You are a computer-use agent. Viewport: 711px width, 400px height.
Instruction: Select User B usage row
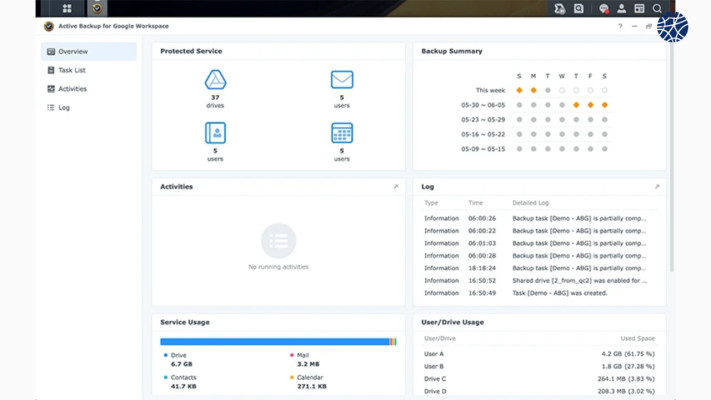[x=539, y=366]
